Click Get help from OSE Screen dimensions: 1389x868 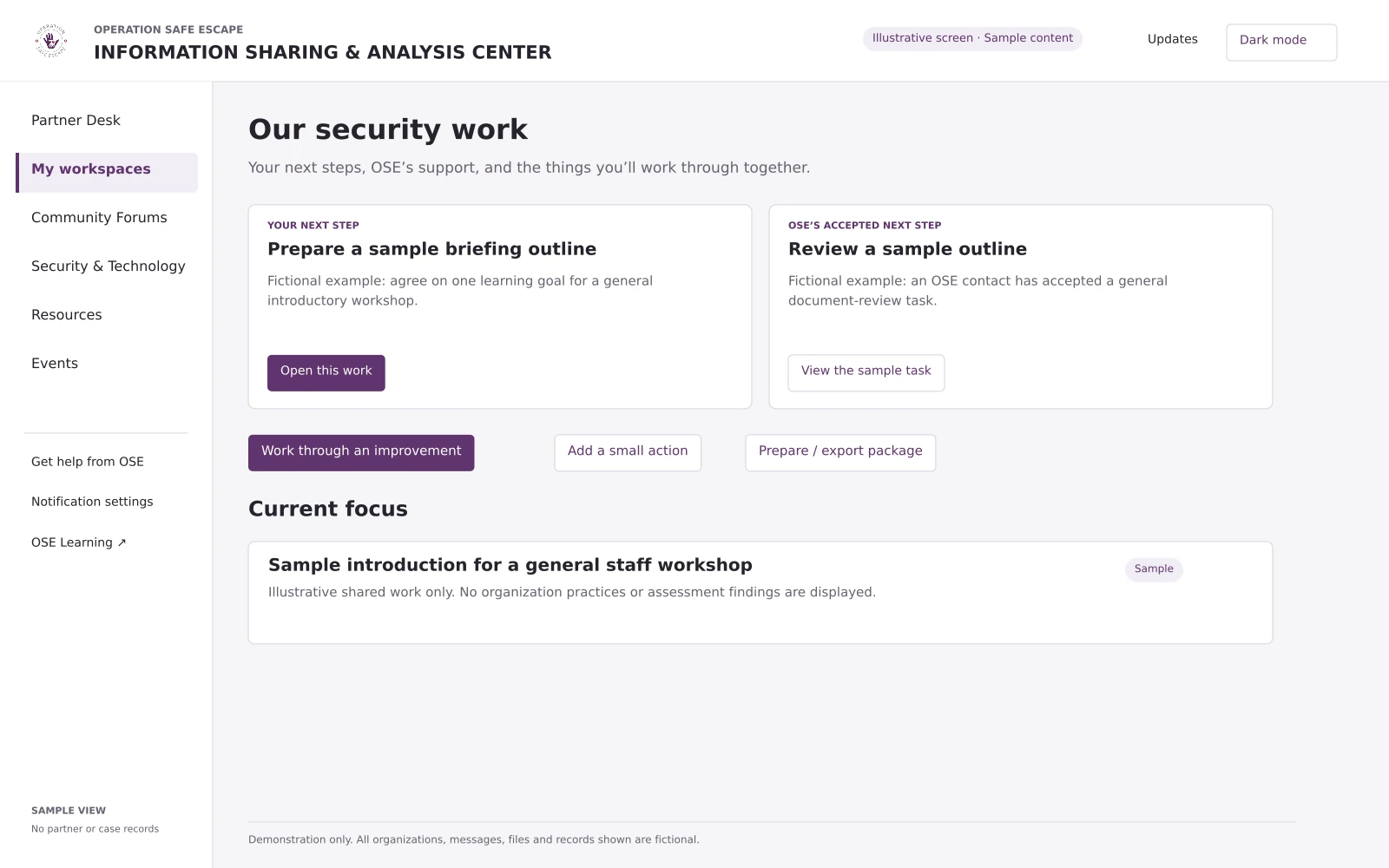88,462
